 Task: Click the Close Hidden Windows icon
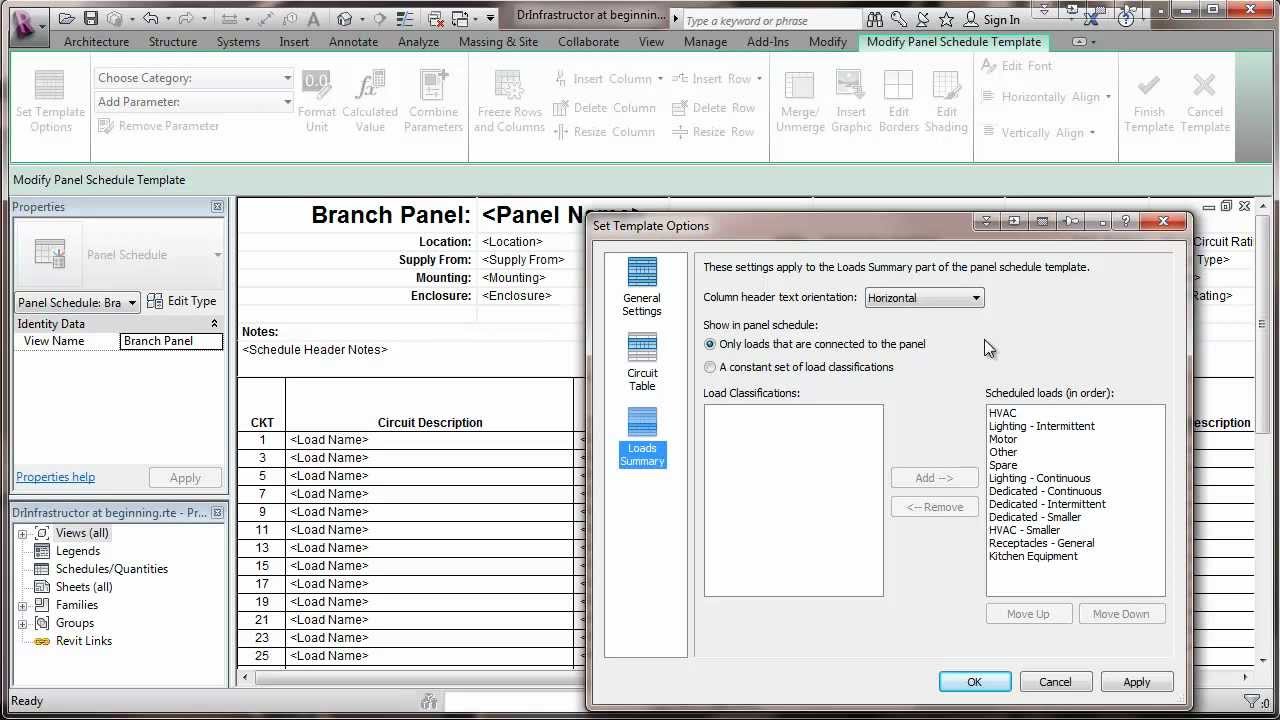point(436,19)
